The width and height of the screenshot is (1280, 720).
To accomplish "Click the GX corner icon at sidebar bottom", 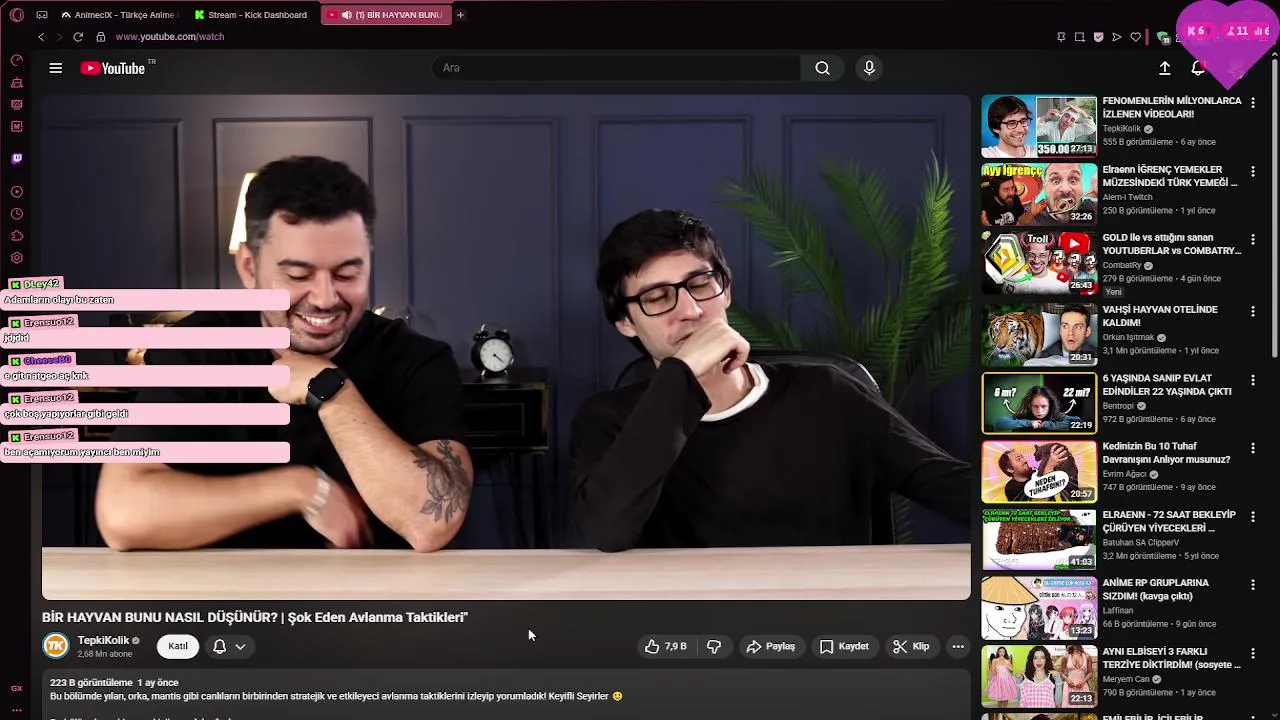I will pyautogui.click(x=16, y=689).
